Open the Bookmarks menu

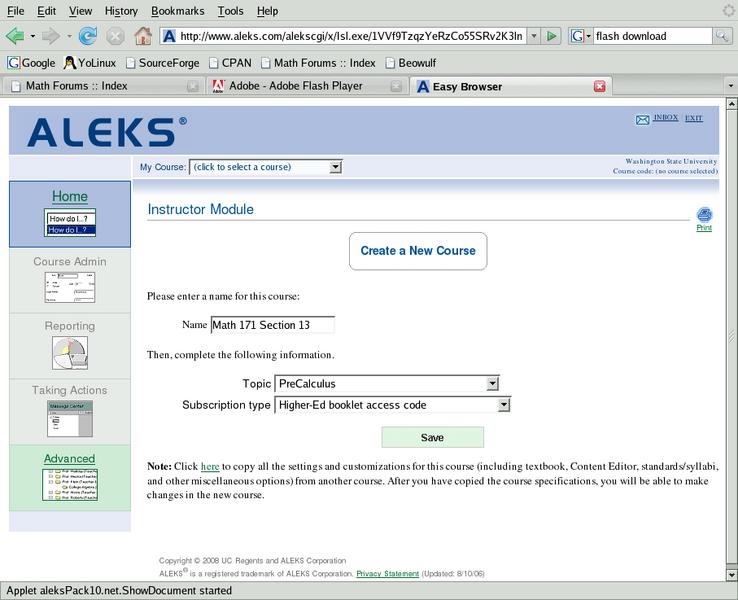[177, 11]
